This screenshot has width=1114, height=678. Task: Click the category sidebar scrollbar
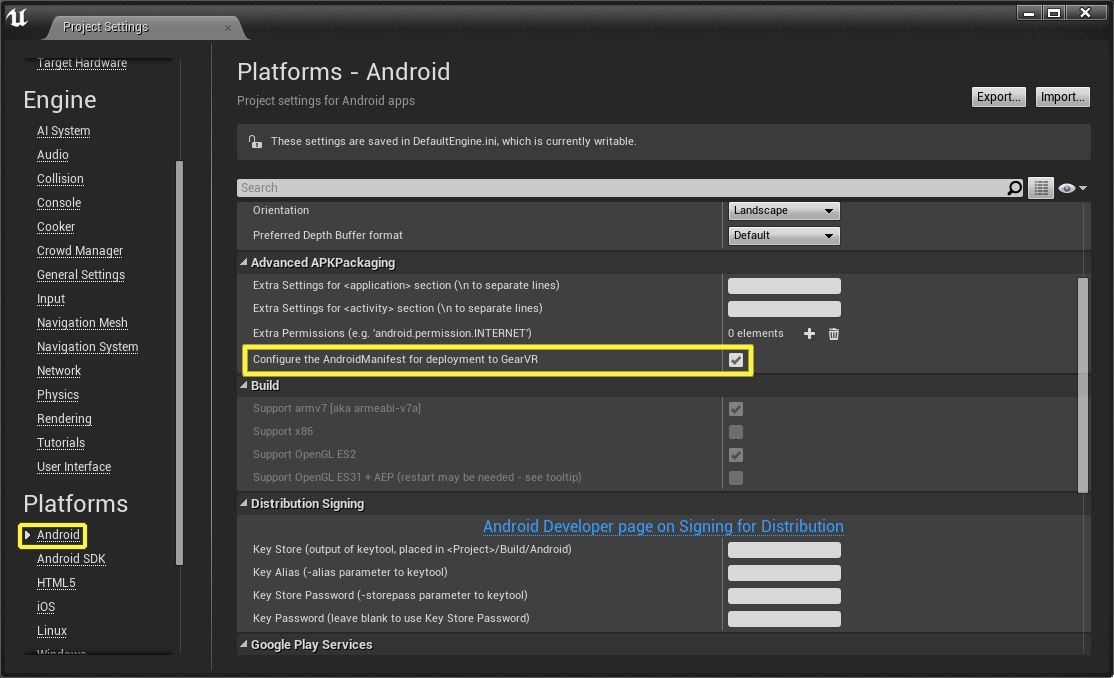pos(179,362)
